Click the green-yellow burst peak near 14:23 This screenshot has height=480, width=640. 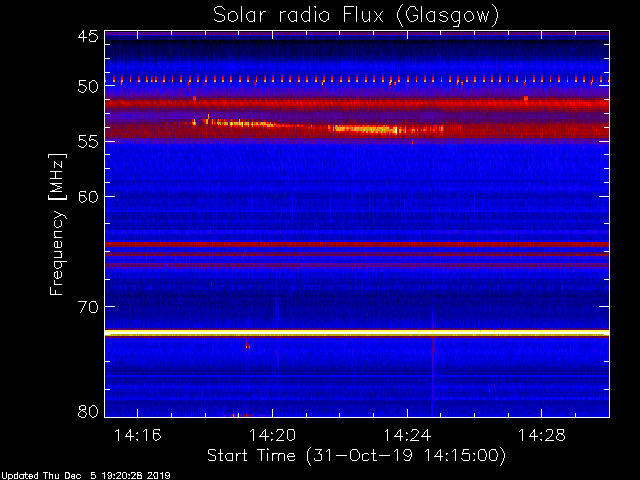click(x=363, y=129)
